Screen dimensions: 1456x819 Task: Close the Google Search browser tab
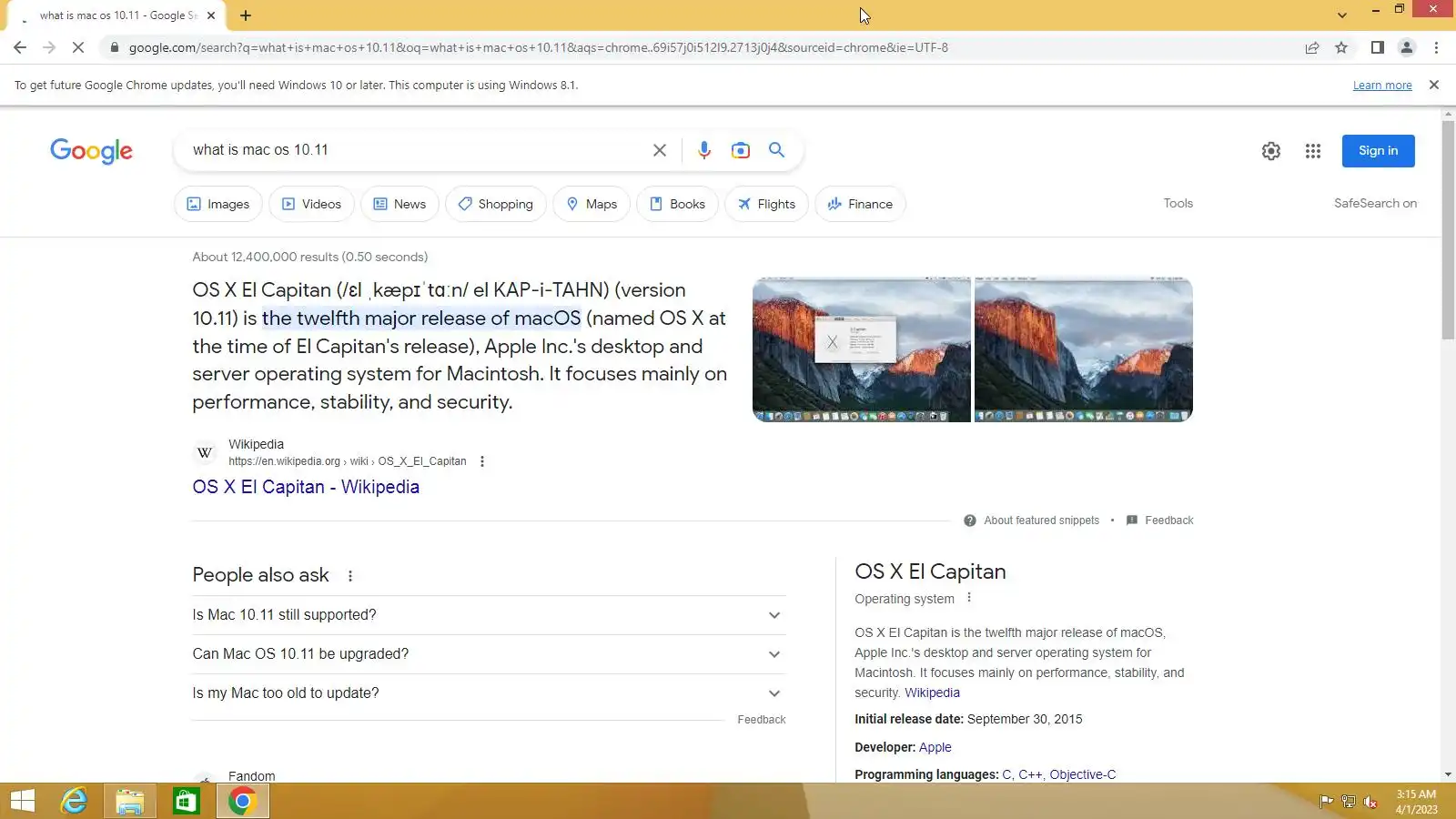click(x=211, y=15)
